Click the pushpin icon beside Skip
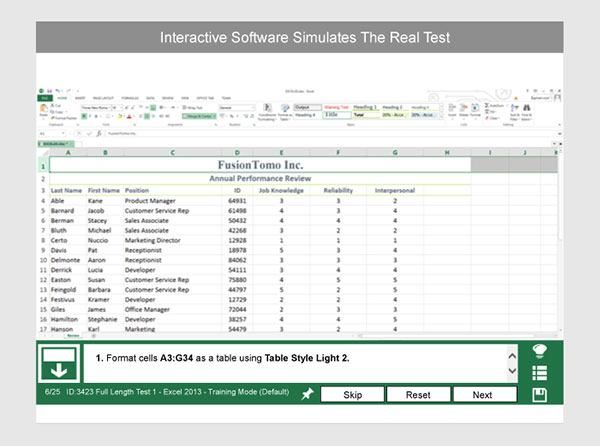 [307, 394]
